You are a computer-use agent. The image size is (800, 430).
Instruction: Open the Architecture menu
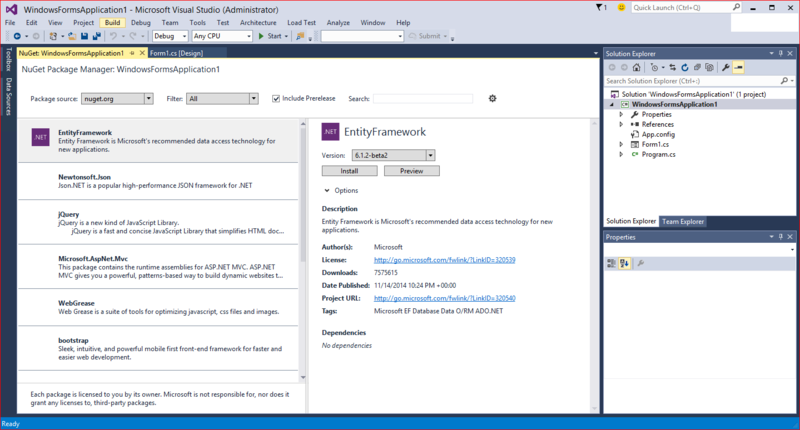tap(258, 22)
